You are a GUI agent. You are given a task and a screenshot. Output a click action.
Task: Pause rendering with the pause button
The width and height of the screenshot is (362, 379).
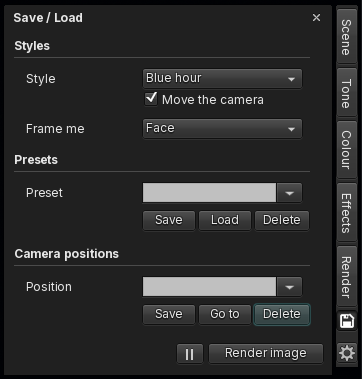(189, 354)
